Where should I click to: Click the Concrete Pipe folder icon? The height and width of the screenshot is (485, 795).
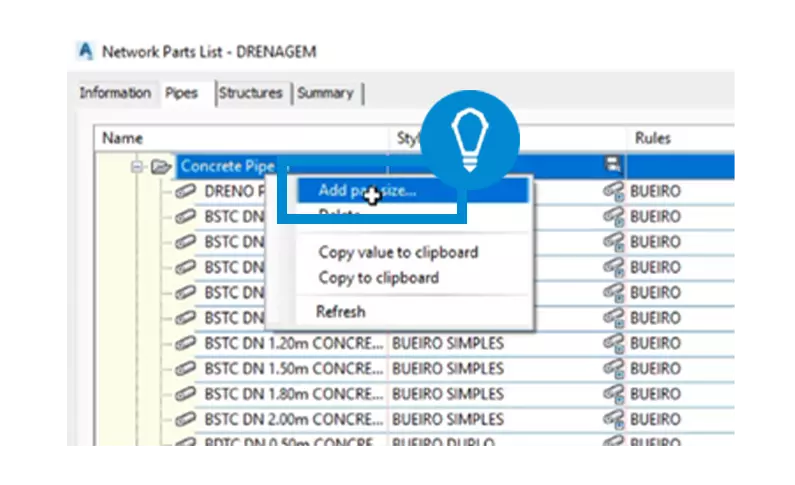click(161, 166)
